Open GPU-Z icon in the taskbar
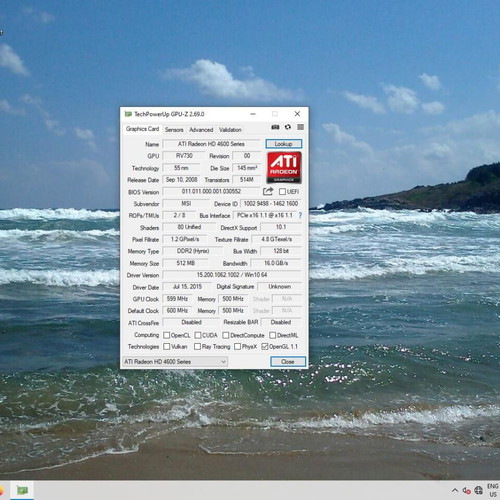Screen dimensions: 500x500 22,490
